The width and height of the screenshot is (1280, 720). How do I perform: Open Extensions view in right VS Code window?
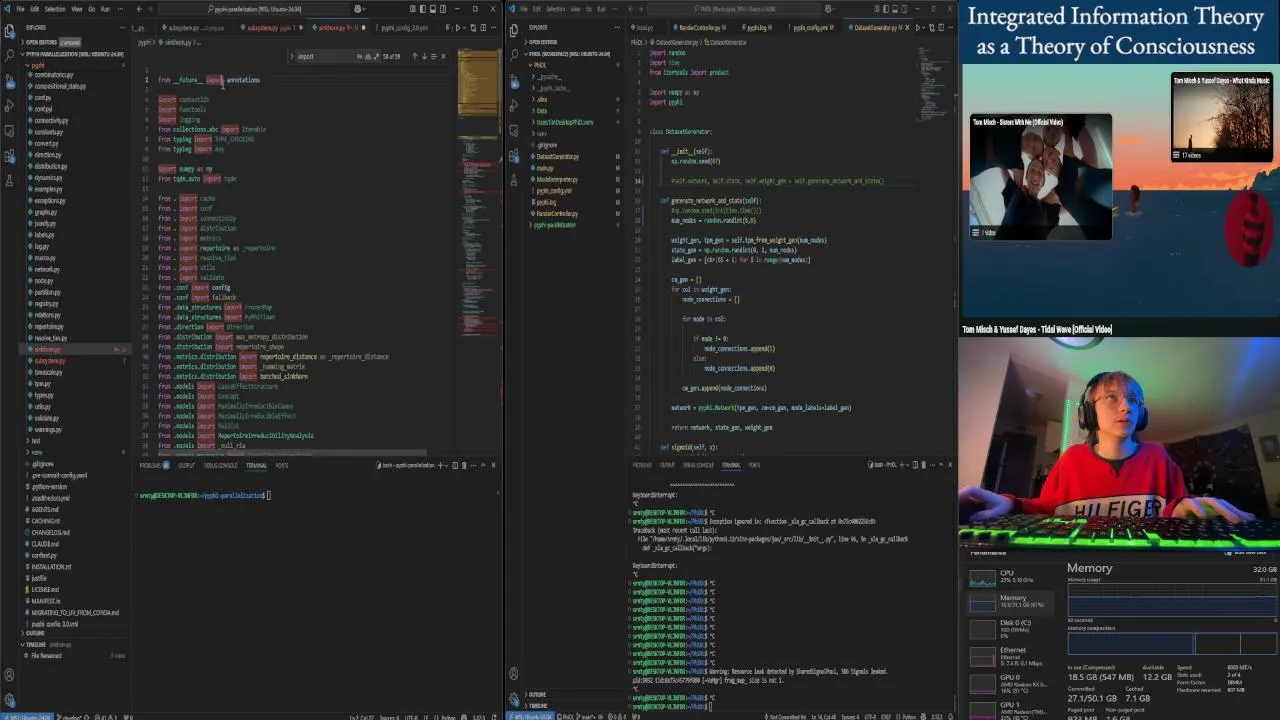coord(513,156)
